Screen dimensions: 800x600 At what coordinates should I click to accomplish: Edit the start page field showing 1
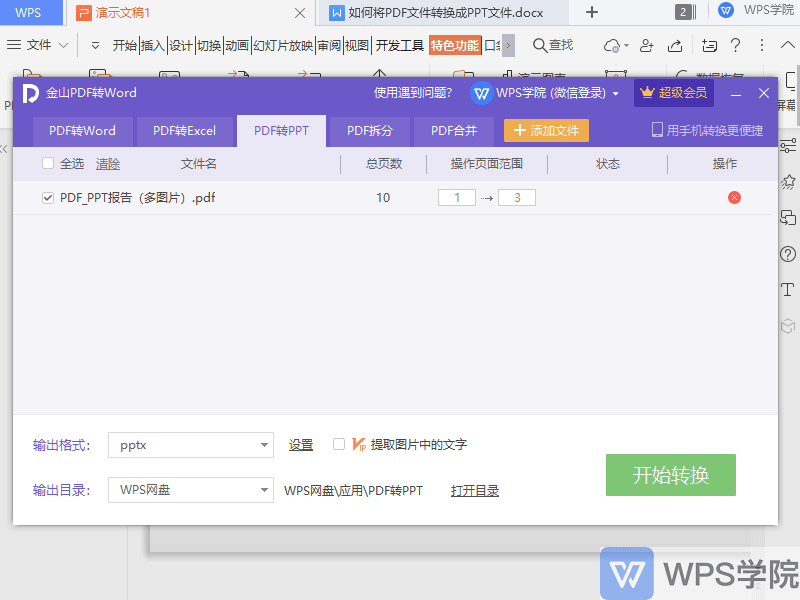[x=457, y=197]
